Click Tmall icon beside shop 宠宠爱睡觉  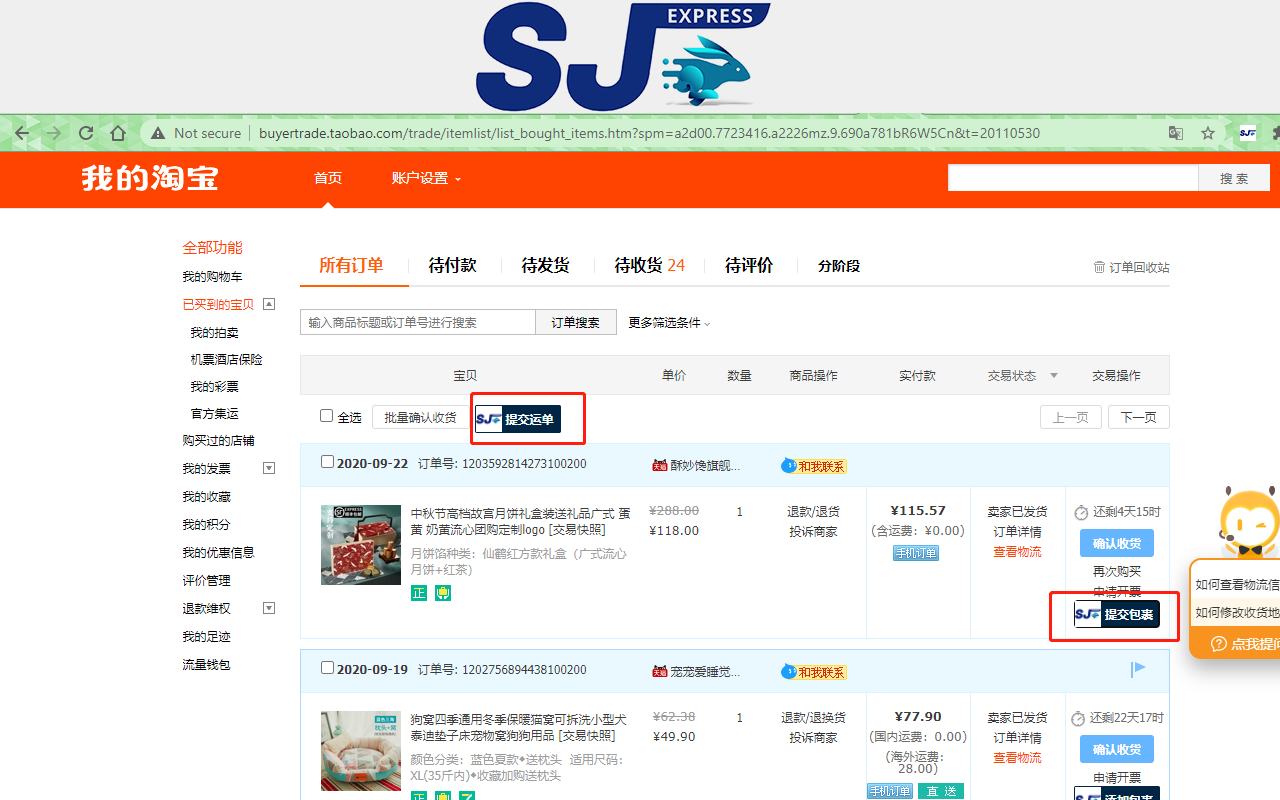[660, 671]
